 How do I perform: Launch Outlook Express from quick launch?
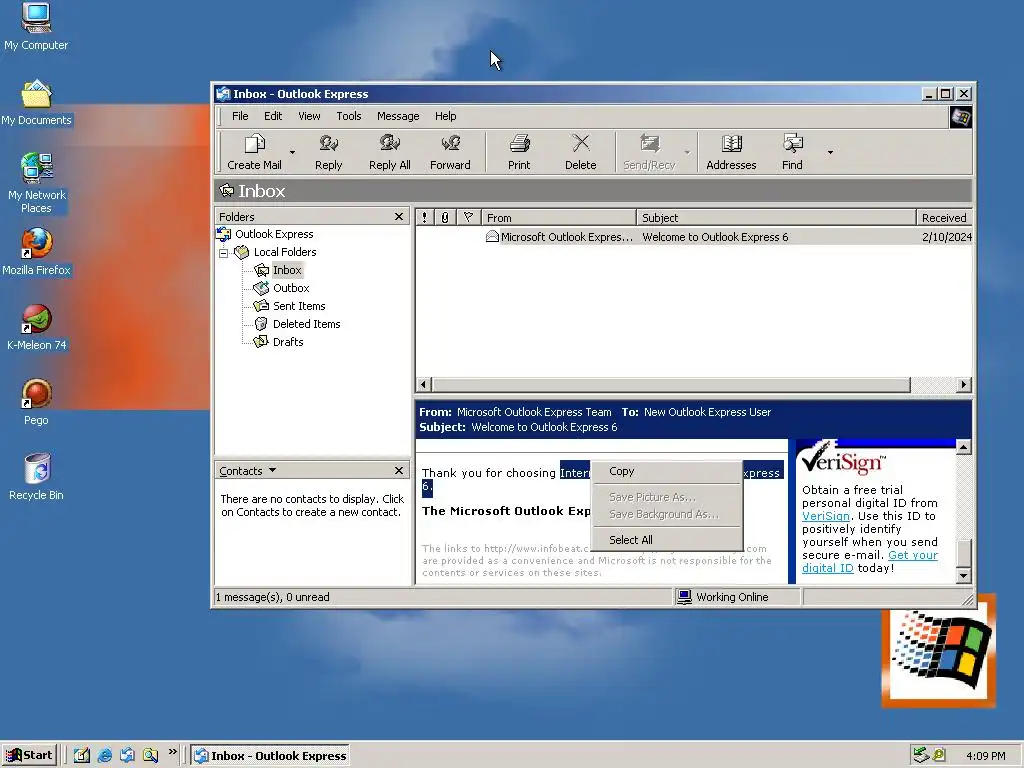tap(127, 756)
